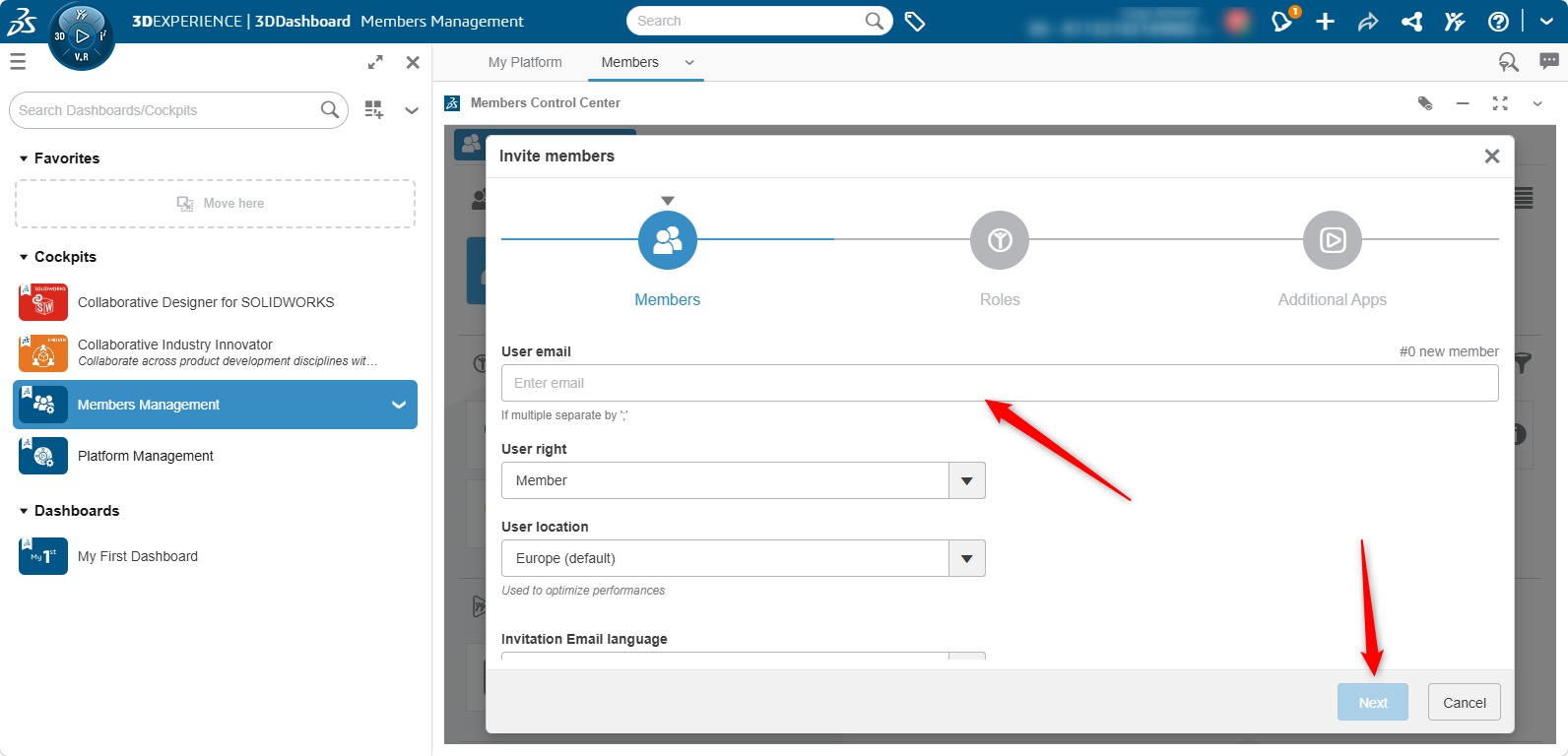This screenshot has width=1568, height=756.
Task: Collapse the Cockpits section
Action: [24, 257]
